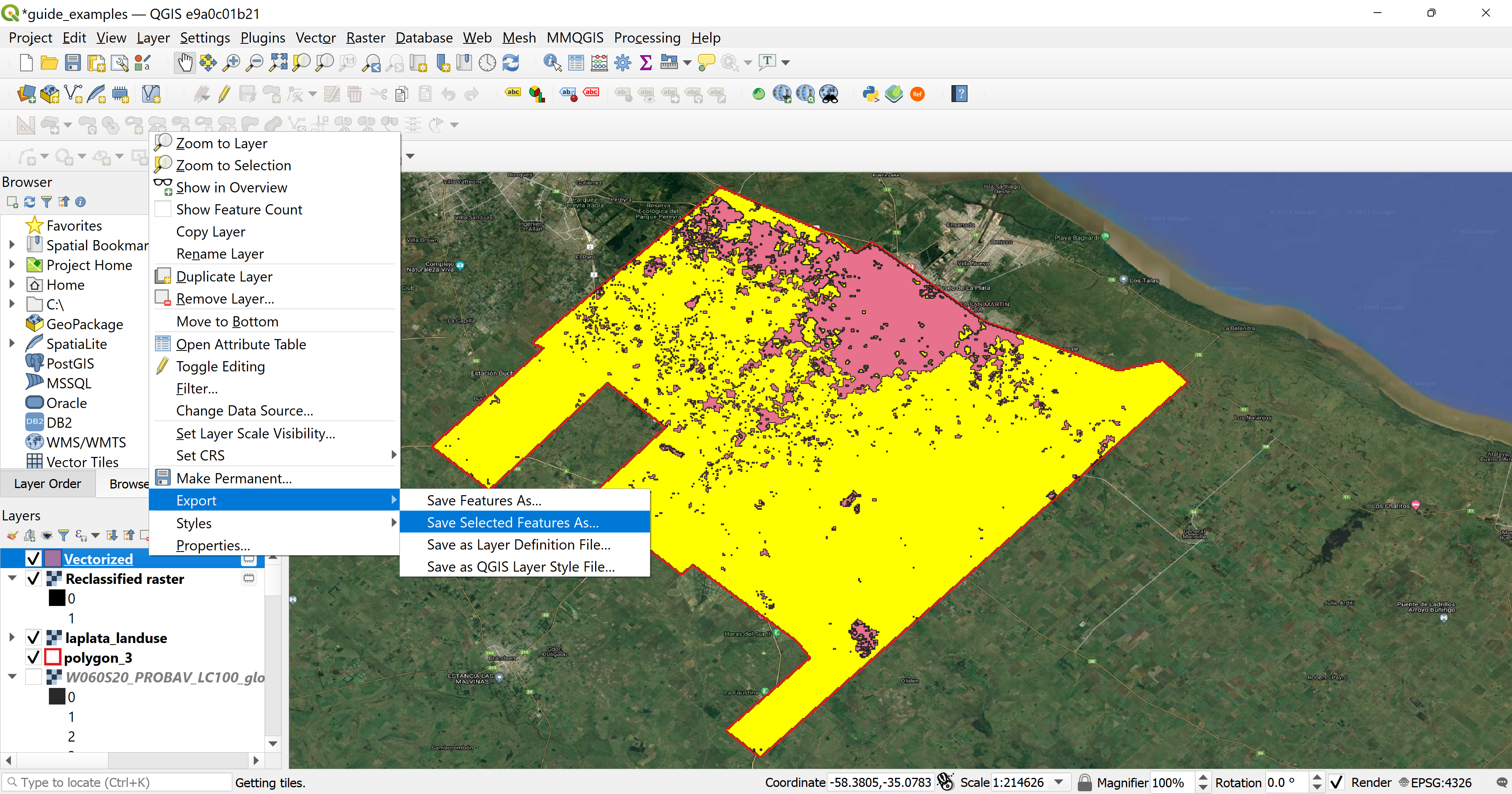Toggle the Render checkbox in status bar
The width and height of the screenshot is (1512, 794).
click(1337, 782)
